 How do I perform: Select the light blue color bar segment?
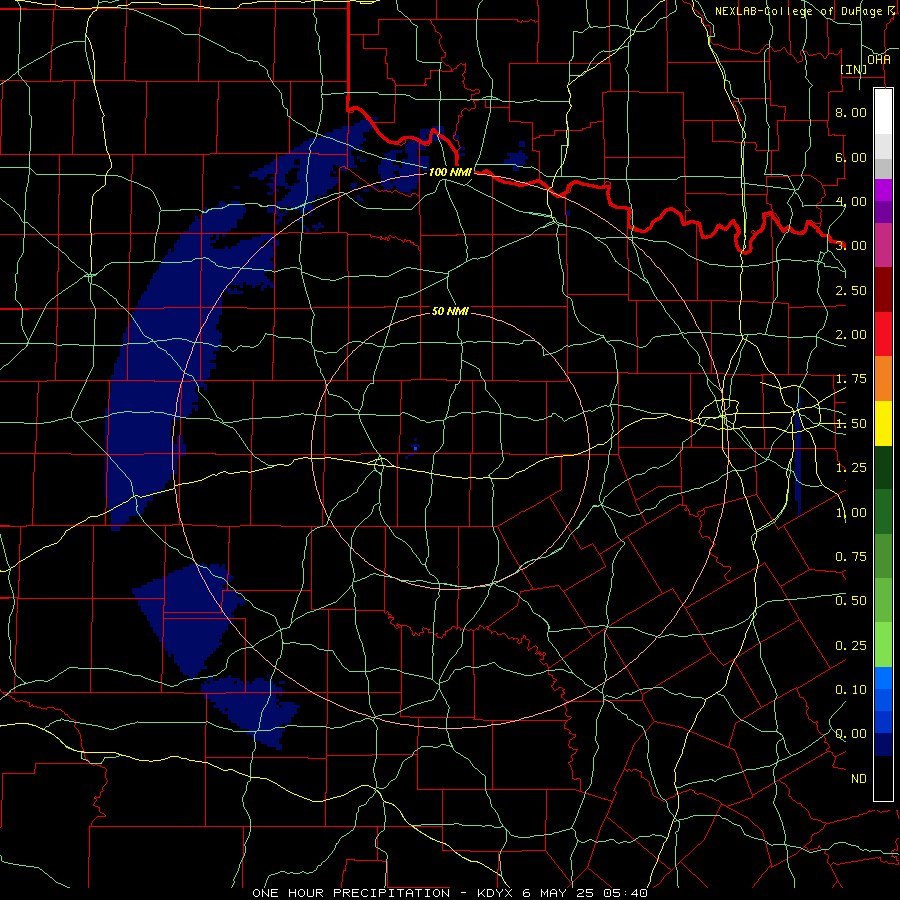[883, 678]
